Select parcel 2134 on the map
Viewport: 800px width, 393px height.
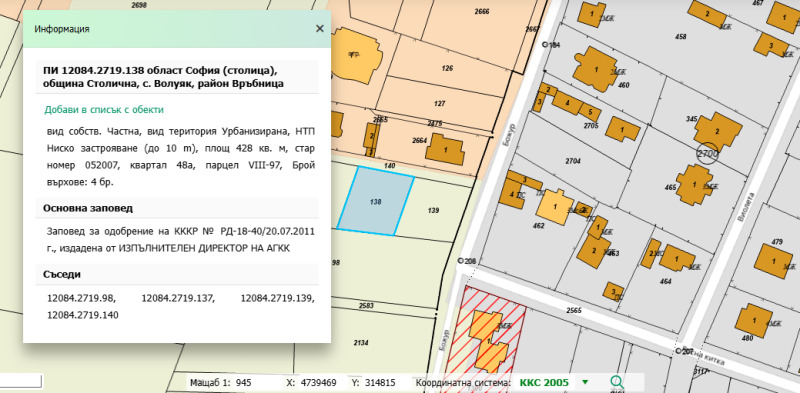click(x=361, y=342)
